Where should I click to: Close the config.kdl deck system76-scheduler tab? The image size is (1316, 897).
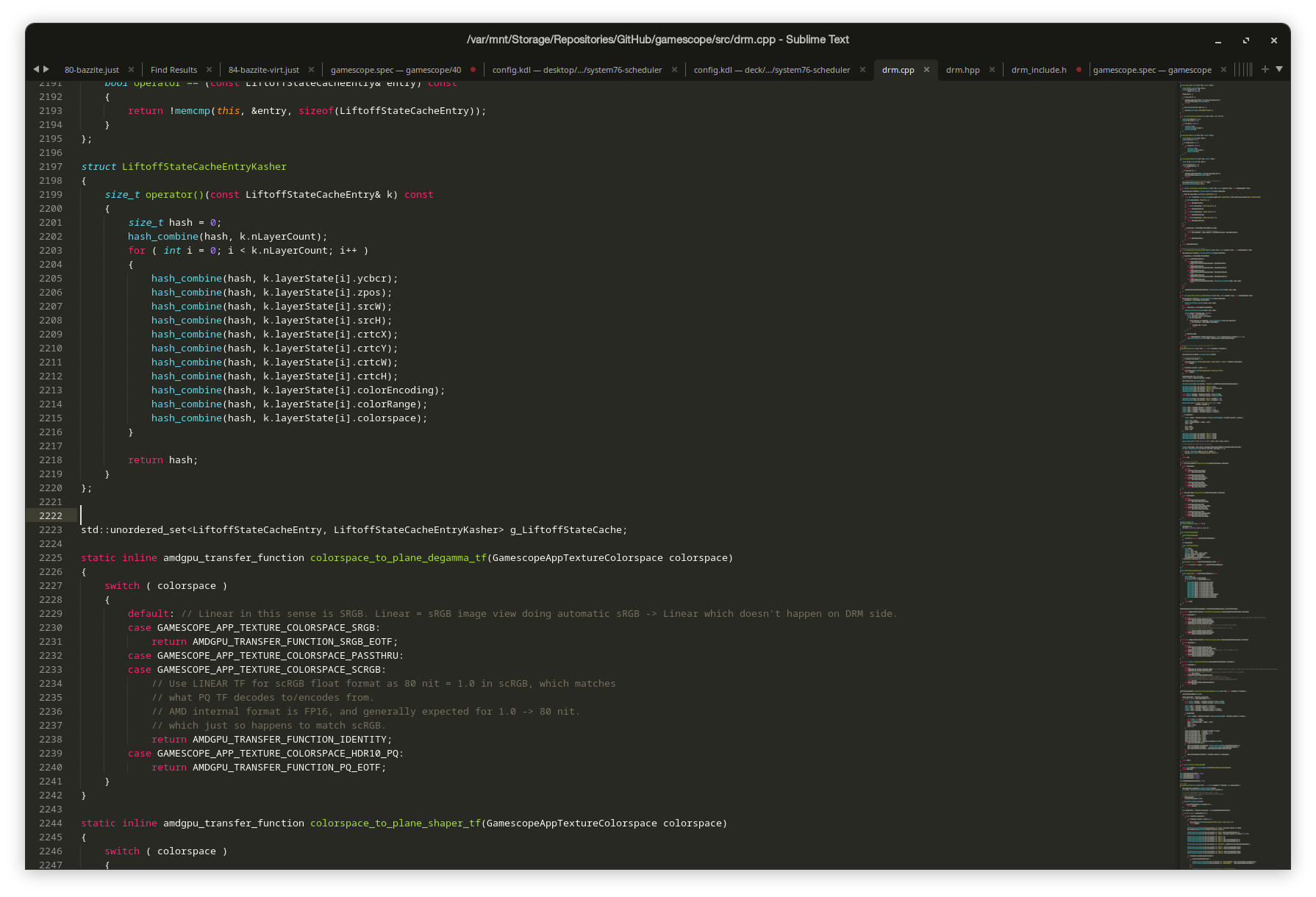coord(862,70)
